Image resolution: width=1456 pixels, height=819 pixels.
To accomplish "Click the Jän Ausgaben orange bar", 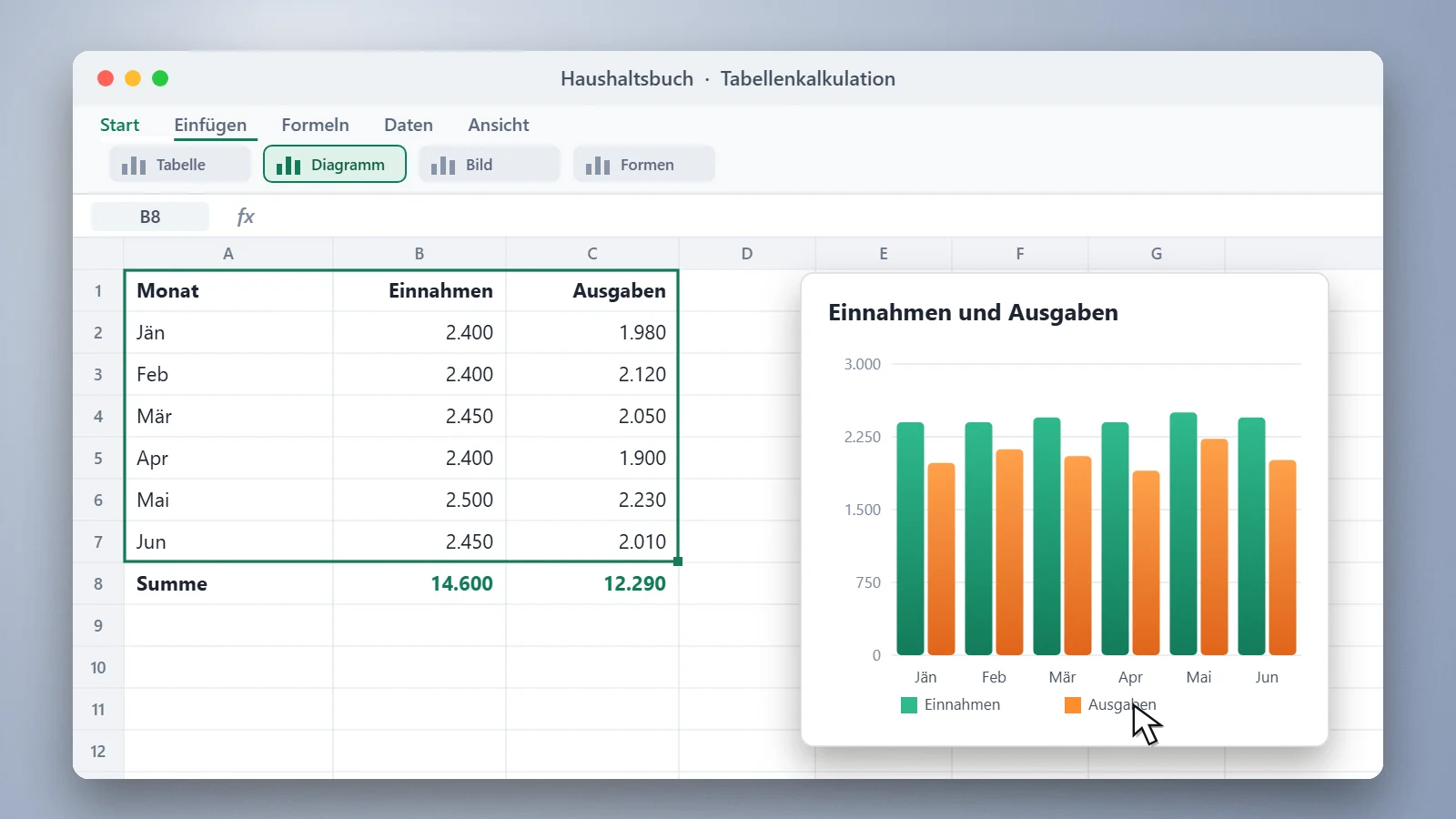I will pyautogui.click(x=941, y=559).
